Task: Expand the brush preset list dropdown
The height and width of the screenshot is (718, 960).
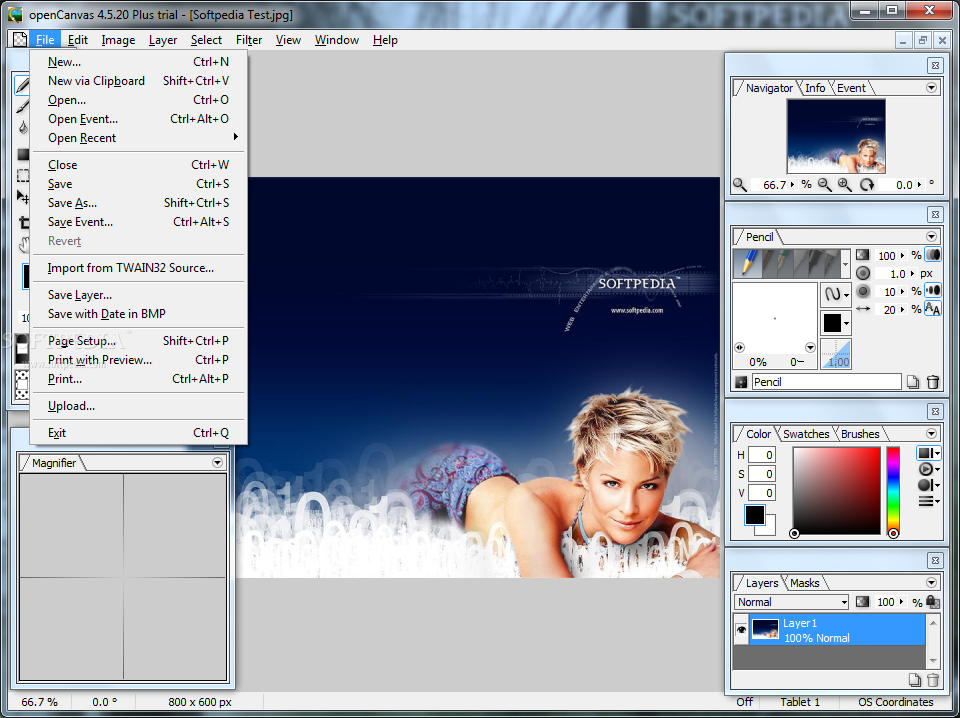Action: pos(846,264)
